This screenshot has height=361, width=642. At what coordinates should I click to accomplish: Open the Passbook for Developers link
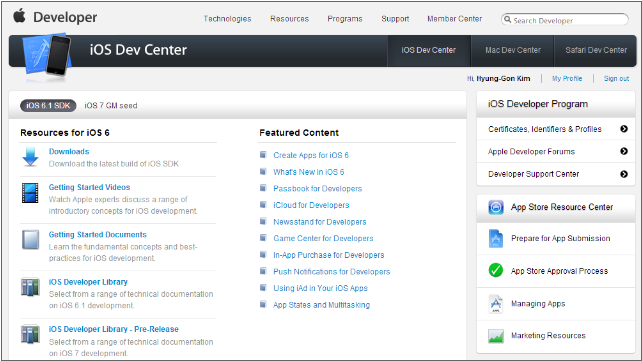pos(318,189)
